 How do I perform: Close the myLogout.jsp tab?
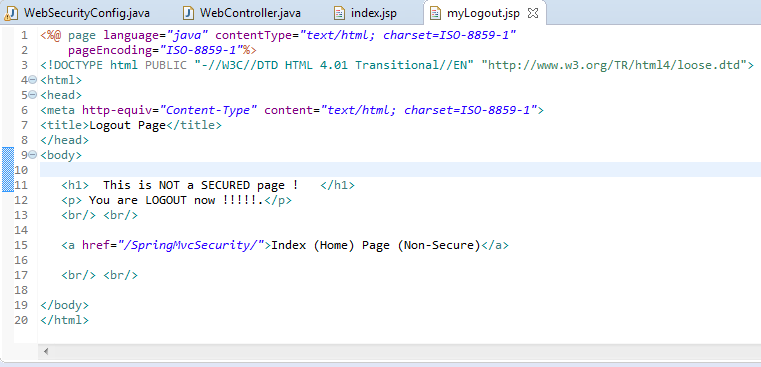point(532,13)
